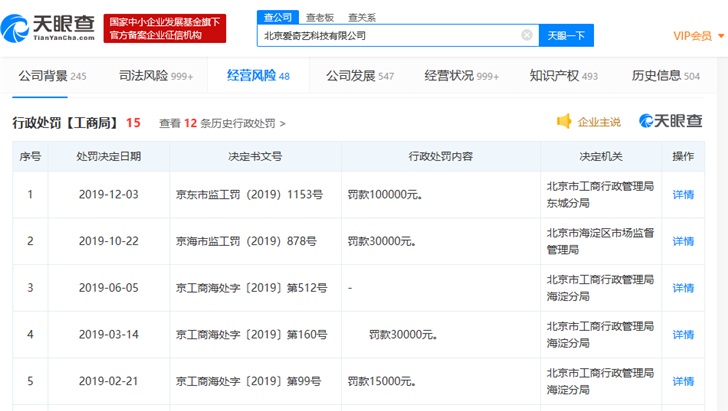Open 详情 for the 2019-03-14 penalty
This screenshot has height=411, width=728.
pos(683,334)
